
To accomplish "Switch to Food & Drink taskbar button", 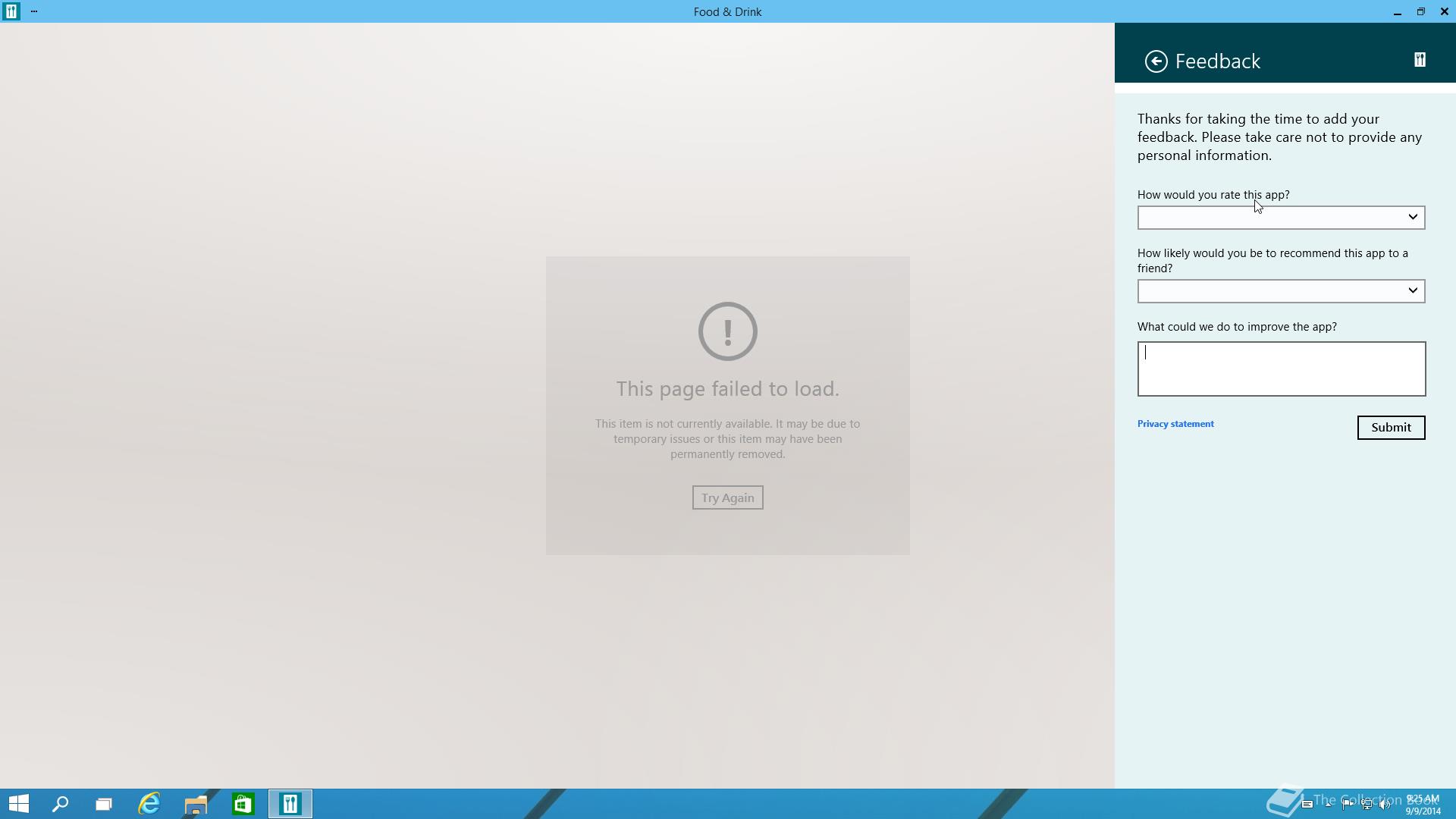I will [x=290, y=804].
